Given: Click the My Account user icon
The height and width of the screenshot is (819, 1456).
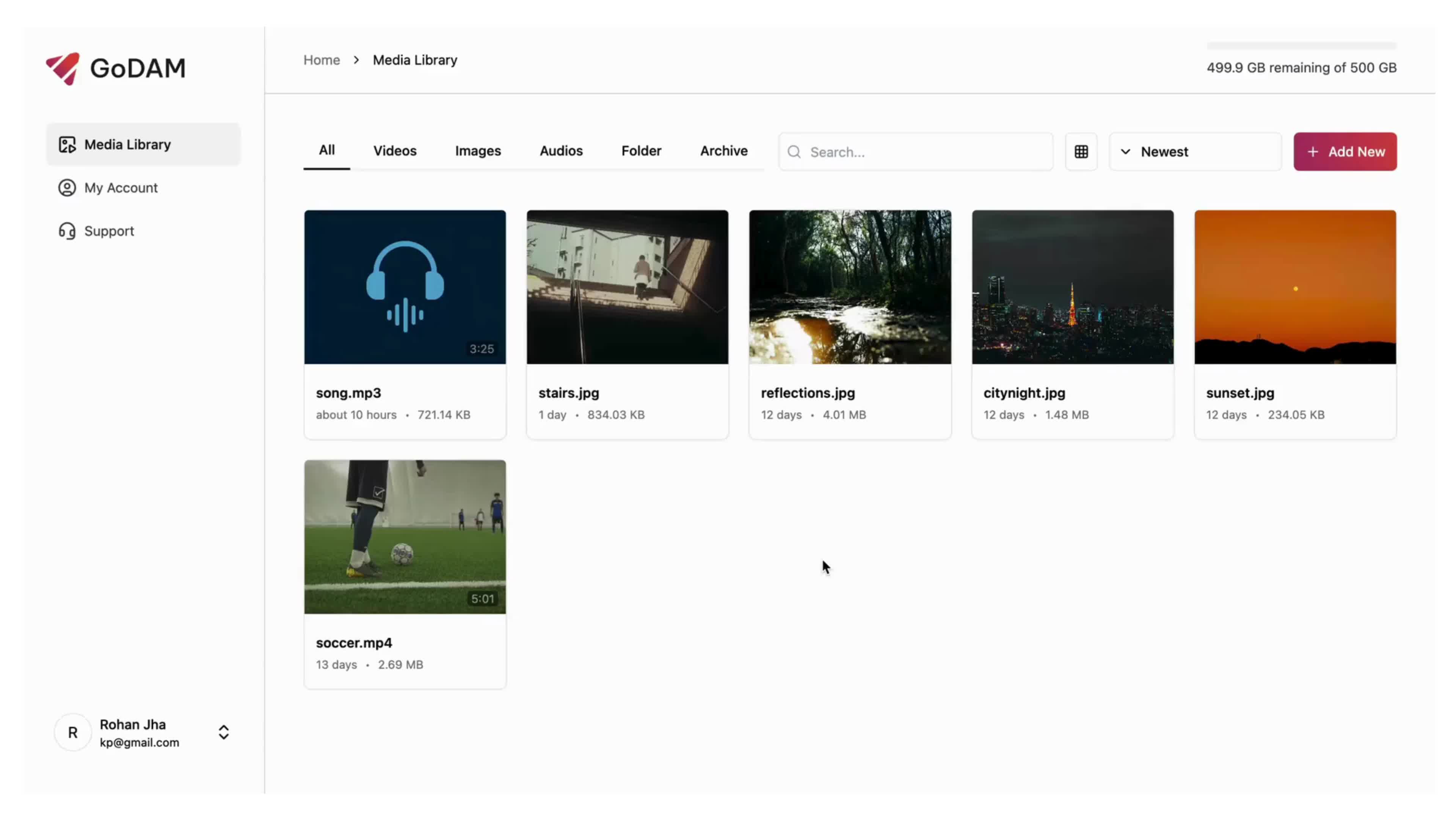Looking at the screenshot, I should 67,188.
